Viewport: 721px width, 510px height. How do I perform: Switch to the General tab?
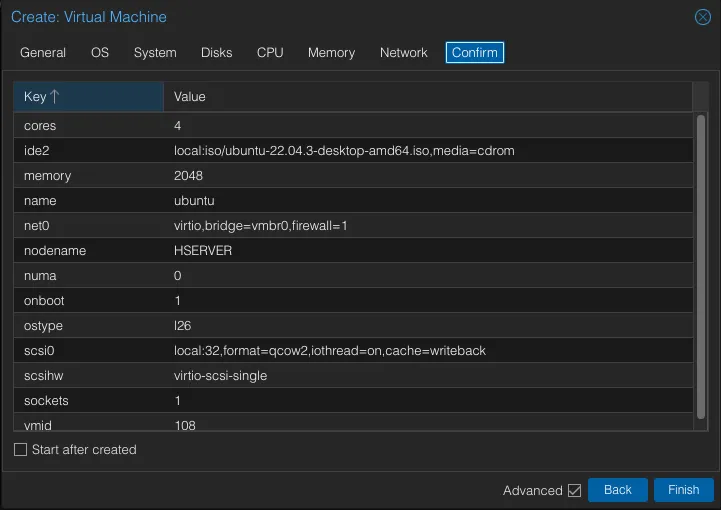[x=43, y=53]
